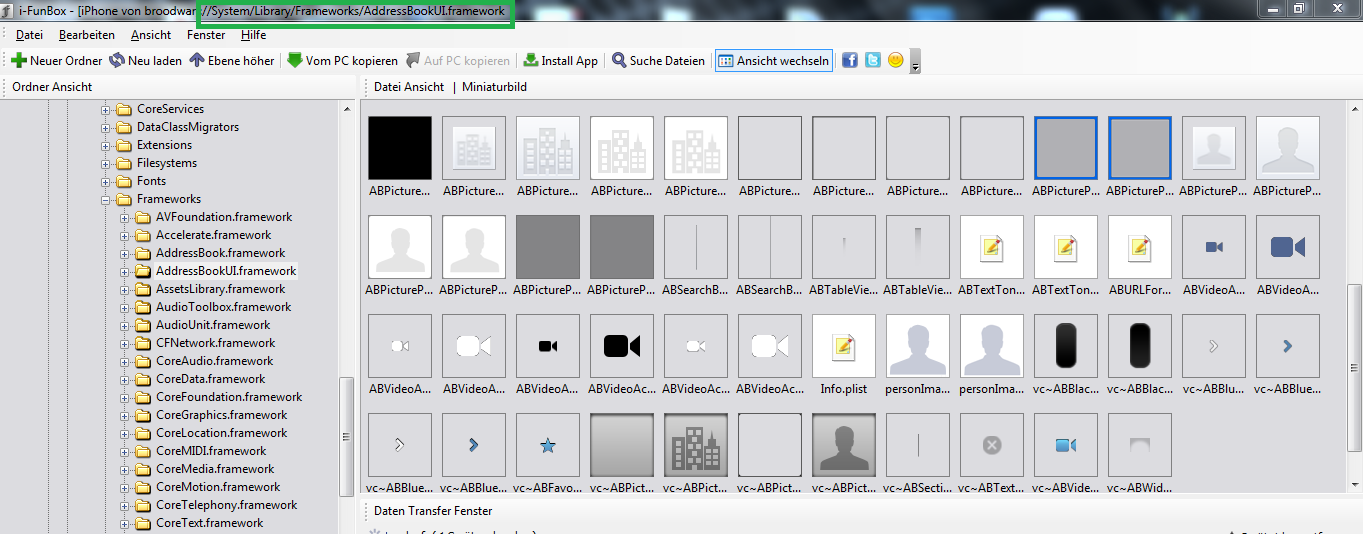Click the Neu laden reload button
Screen dimensions: 1363x534
tap(146, 60)
